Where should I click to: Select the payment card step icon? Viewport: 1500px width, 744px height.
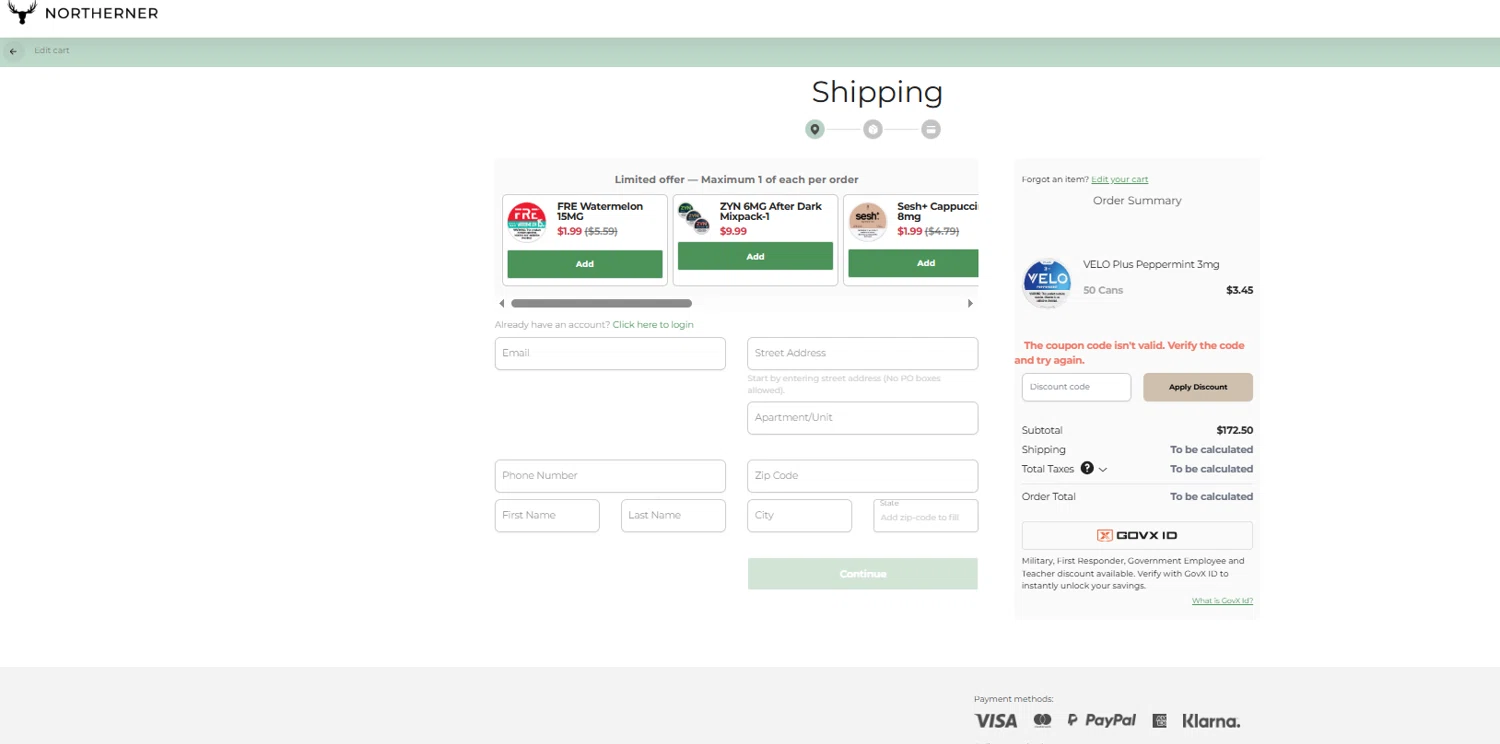tap(931, 129)
